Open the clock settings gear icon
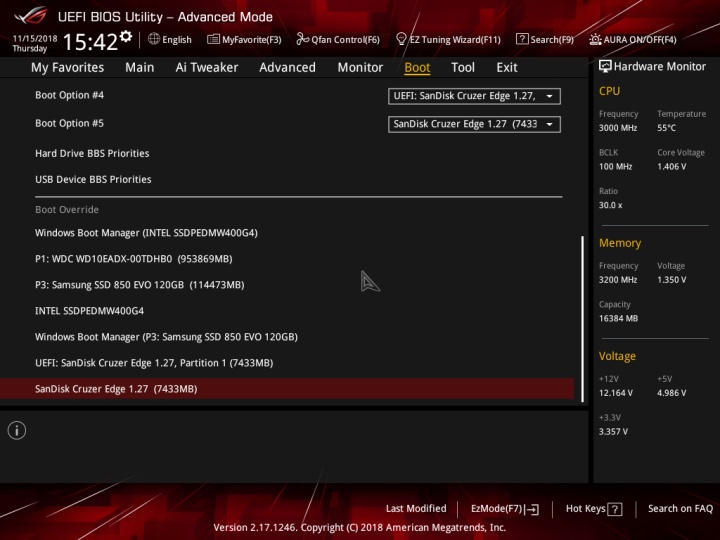Screen dimensions: 720x540 [x=126, y=36]
